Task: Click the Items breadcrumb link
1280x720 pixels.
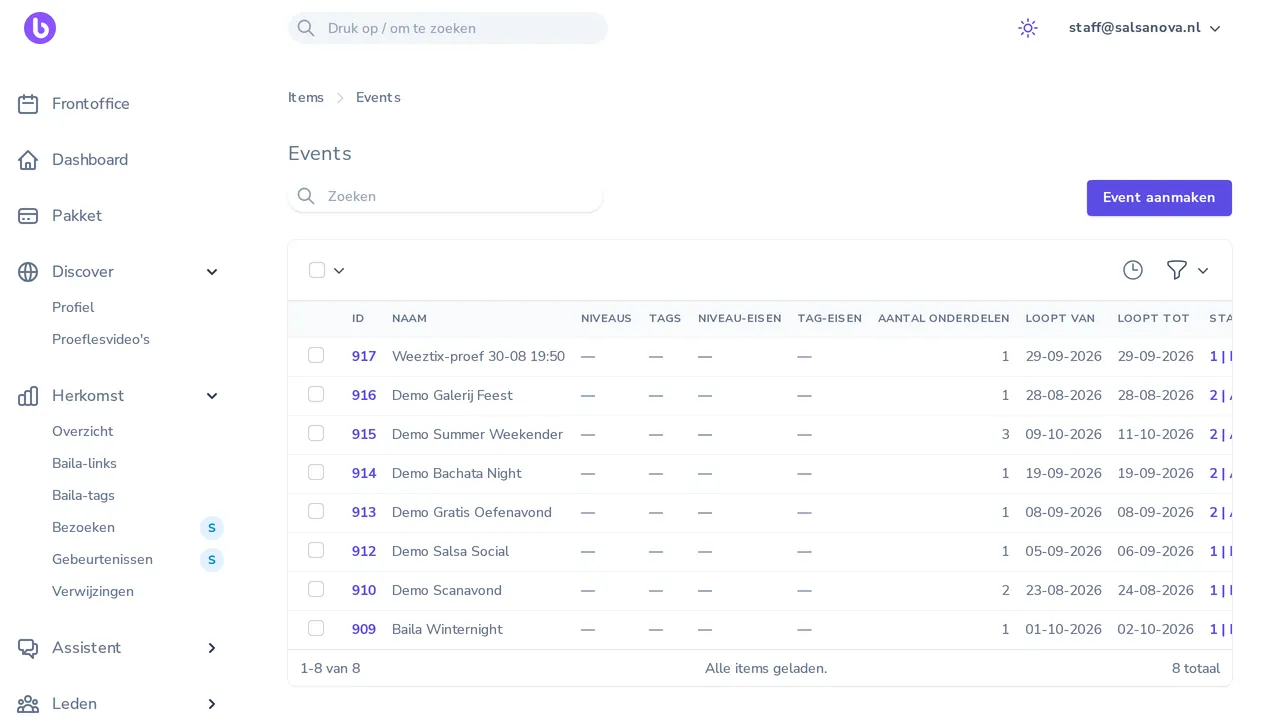Action: (306, 98)
